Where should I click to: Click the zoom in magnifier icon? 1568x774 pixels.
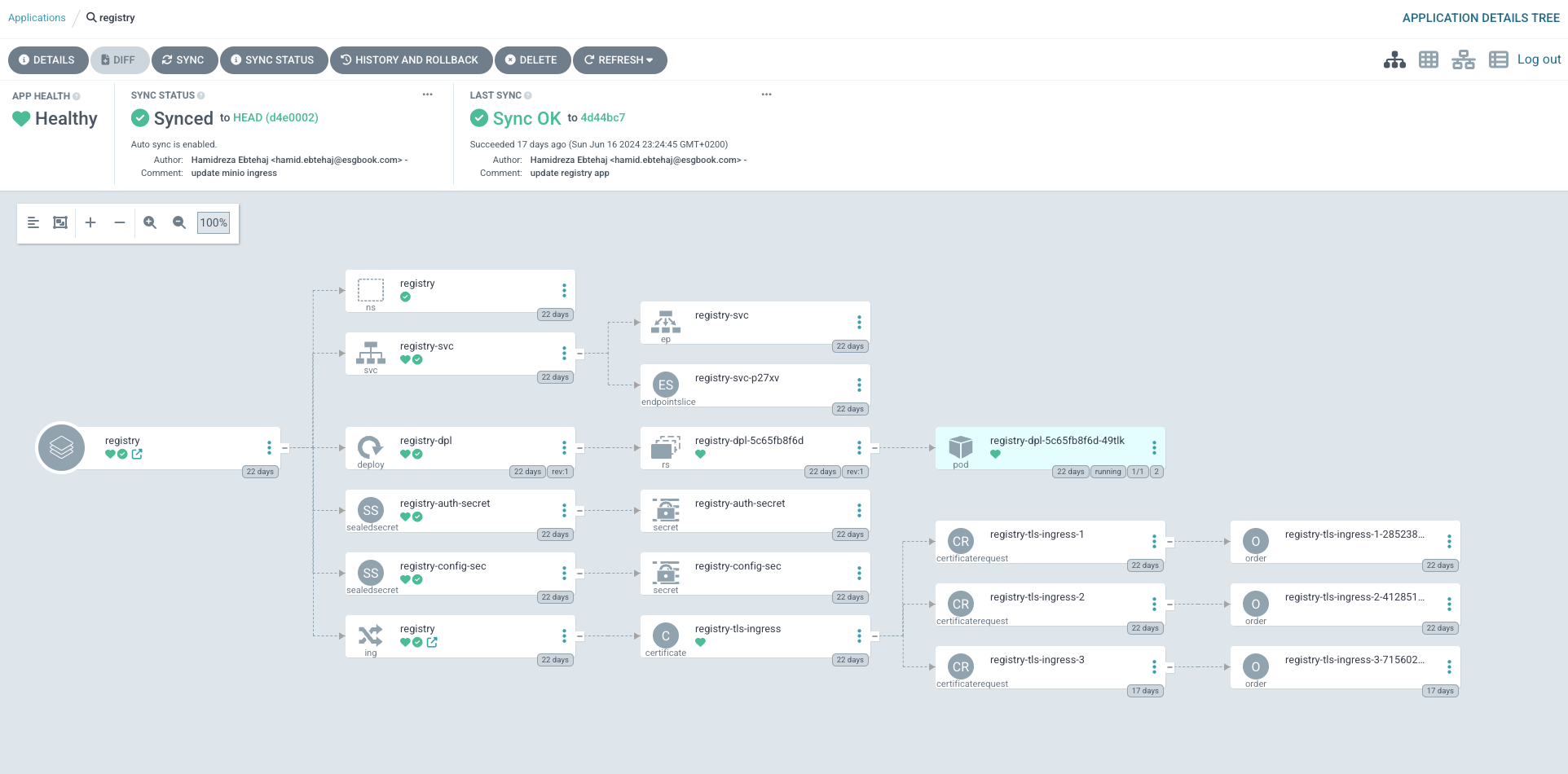(150, 222)
